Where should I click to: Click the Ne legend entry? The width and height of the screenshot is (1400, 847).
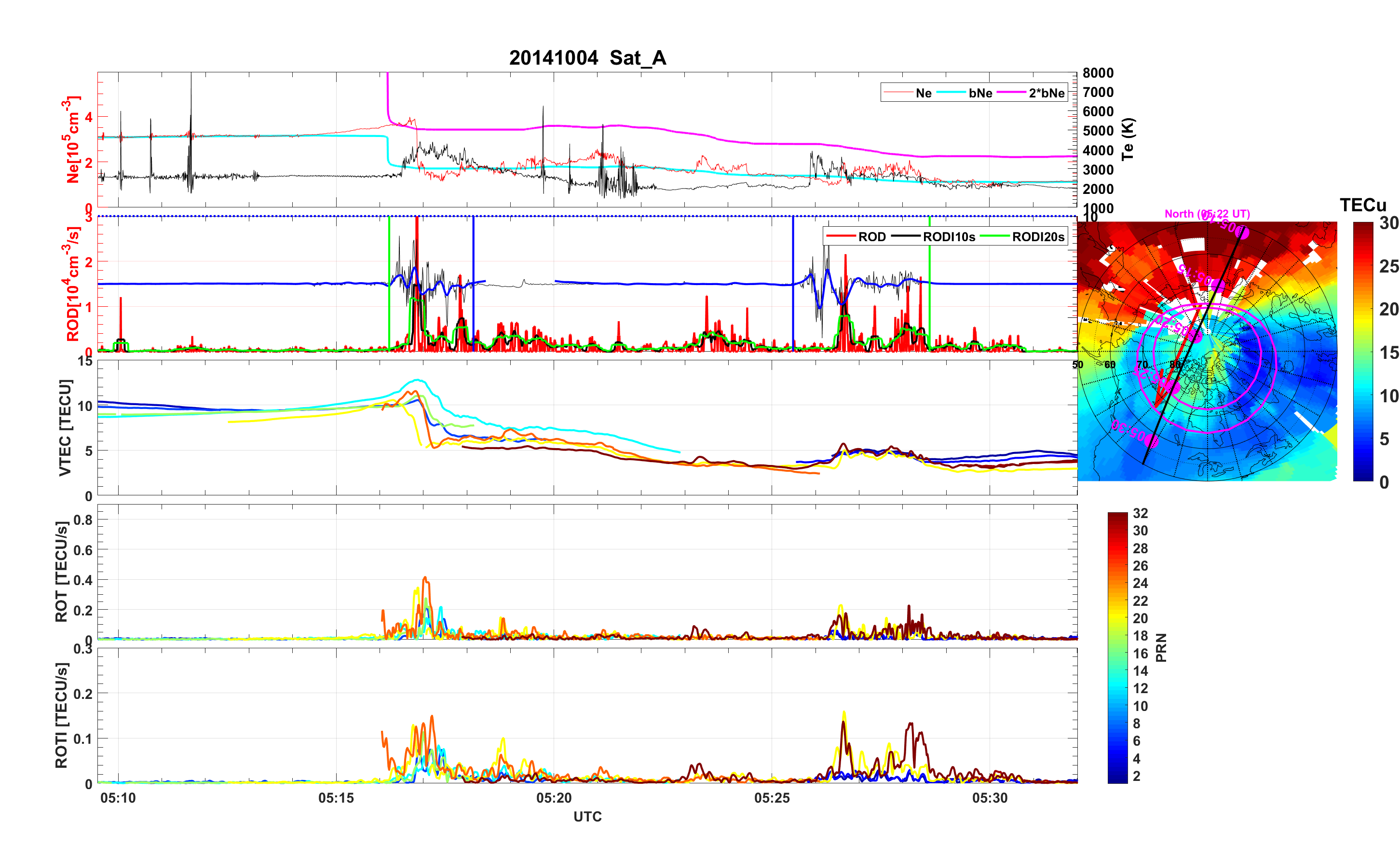point(908,93)
